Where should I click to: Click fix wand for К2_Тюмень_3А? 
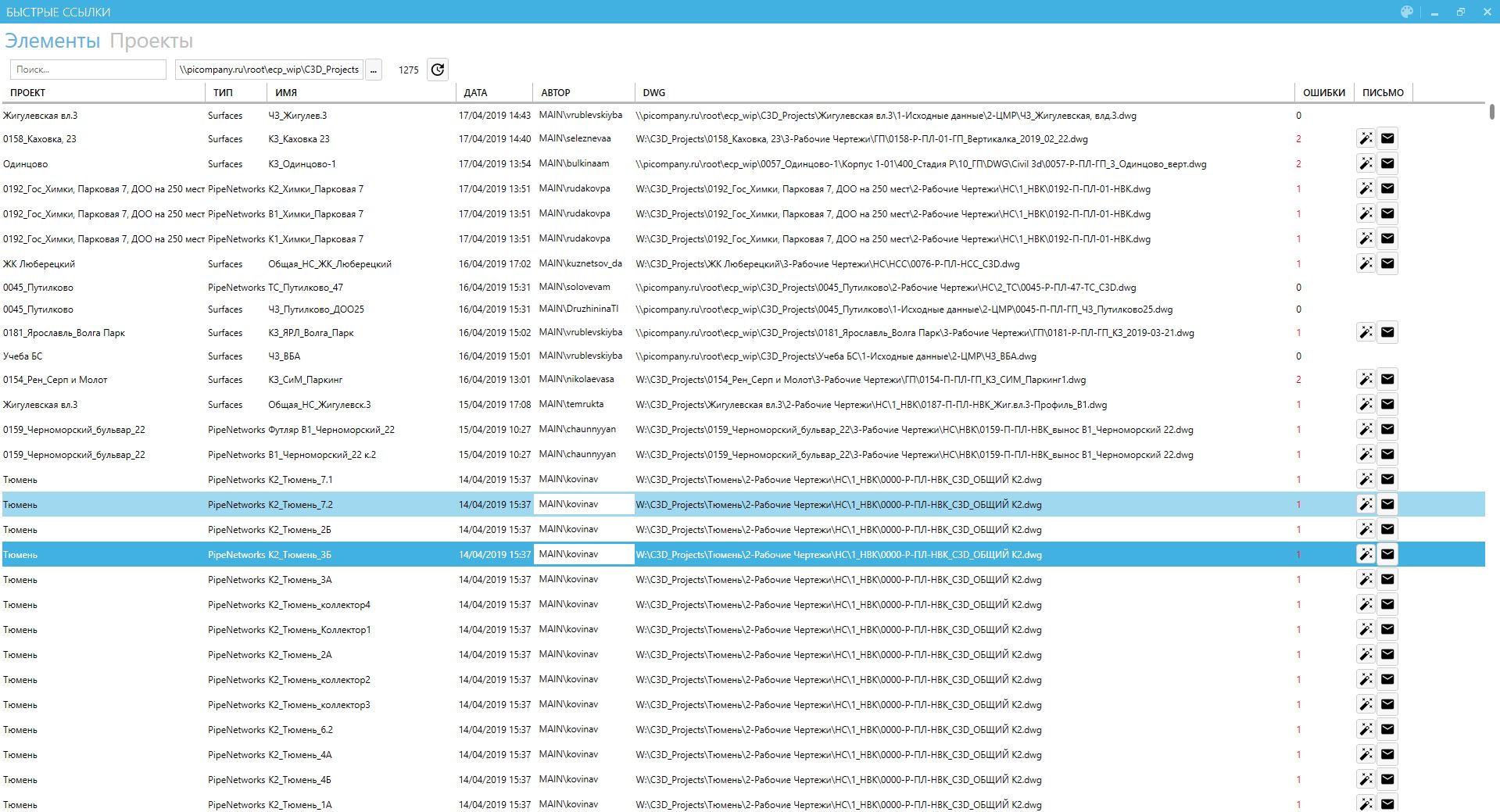1366,579
